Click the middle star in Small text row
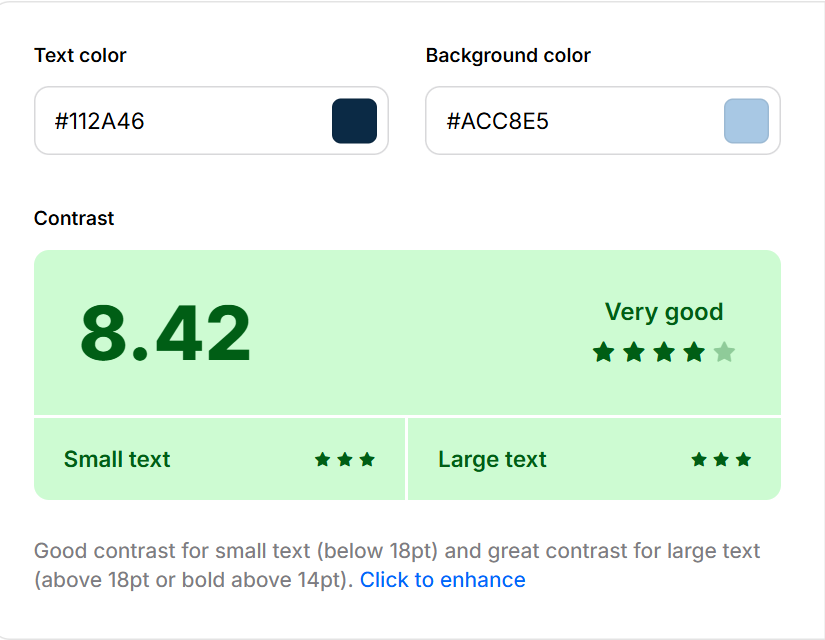The image size is (825, 640). point(345,460)
